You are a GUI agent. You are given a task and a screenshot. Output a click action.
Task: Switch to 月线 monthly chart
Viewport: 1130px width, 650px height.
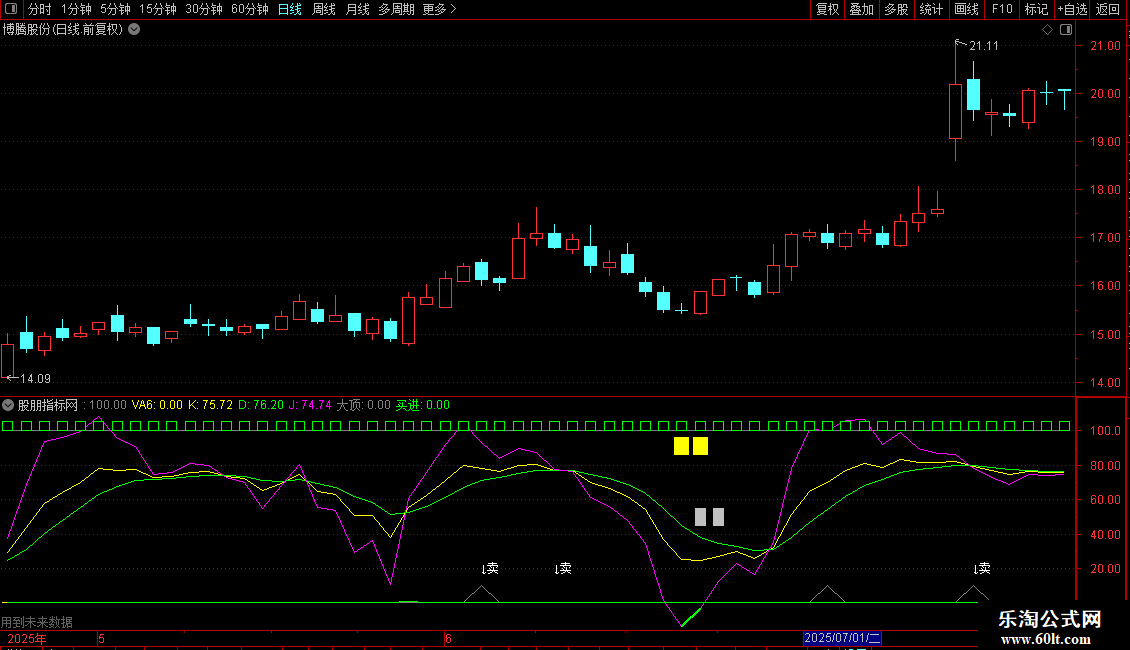357,9
